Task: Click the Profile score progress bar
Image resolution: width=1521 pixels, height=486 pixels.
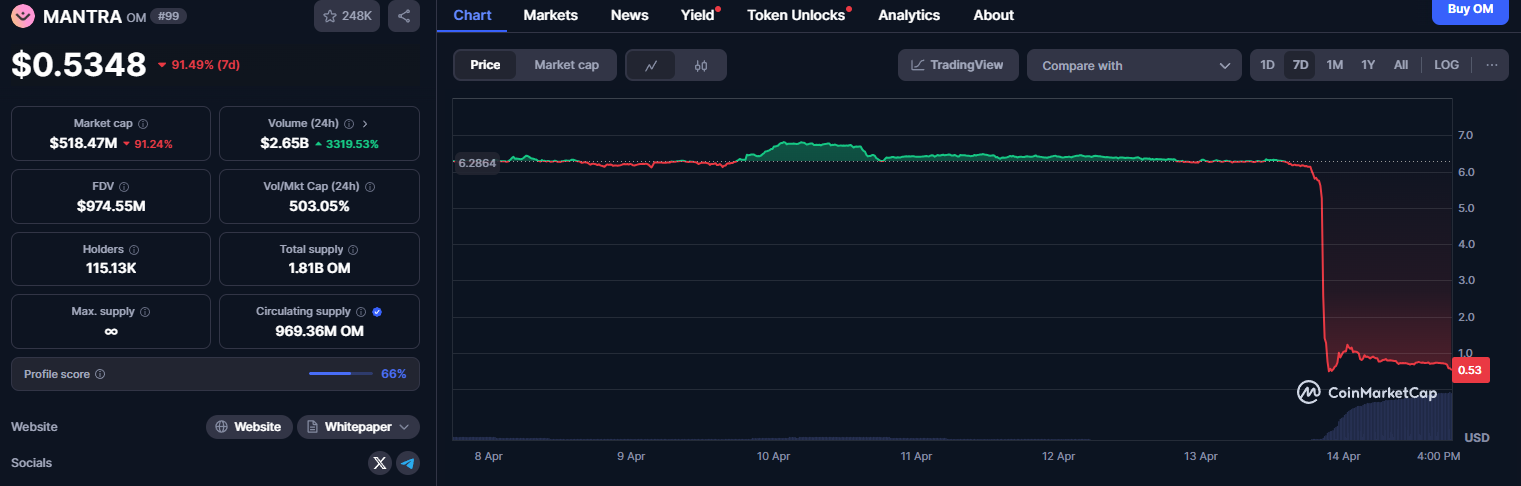Action: pyautogui.click(x=340, y=374)
